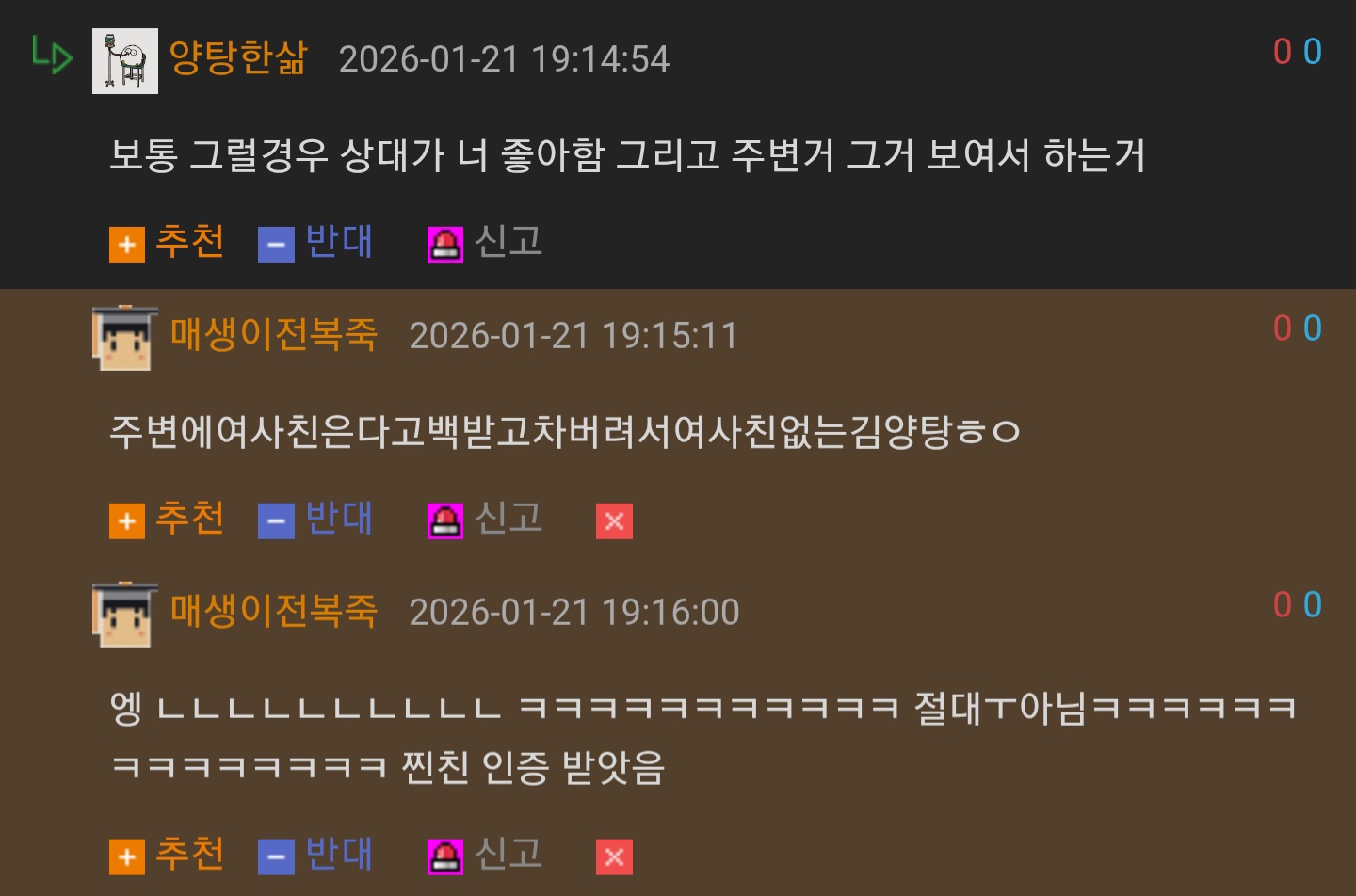Viewport: 1356px width, 896px height.
Task: Click the 추천 text on 양탕한삶's comment
Action: (189, 241)
